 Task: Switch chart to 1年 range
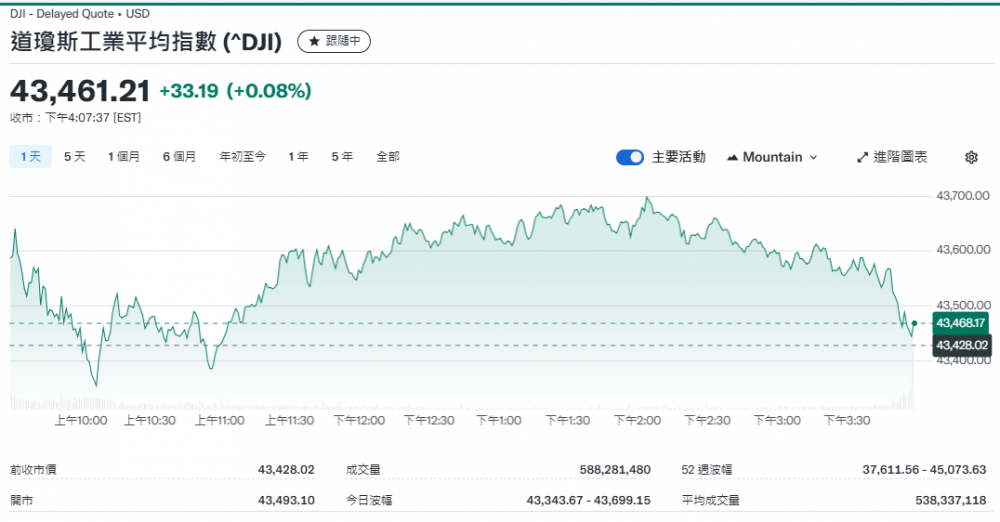click(298, 156)
